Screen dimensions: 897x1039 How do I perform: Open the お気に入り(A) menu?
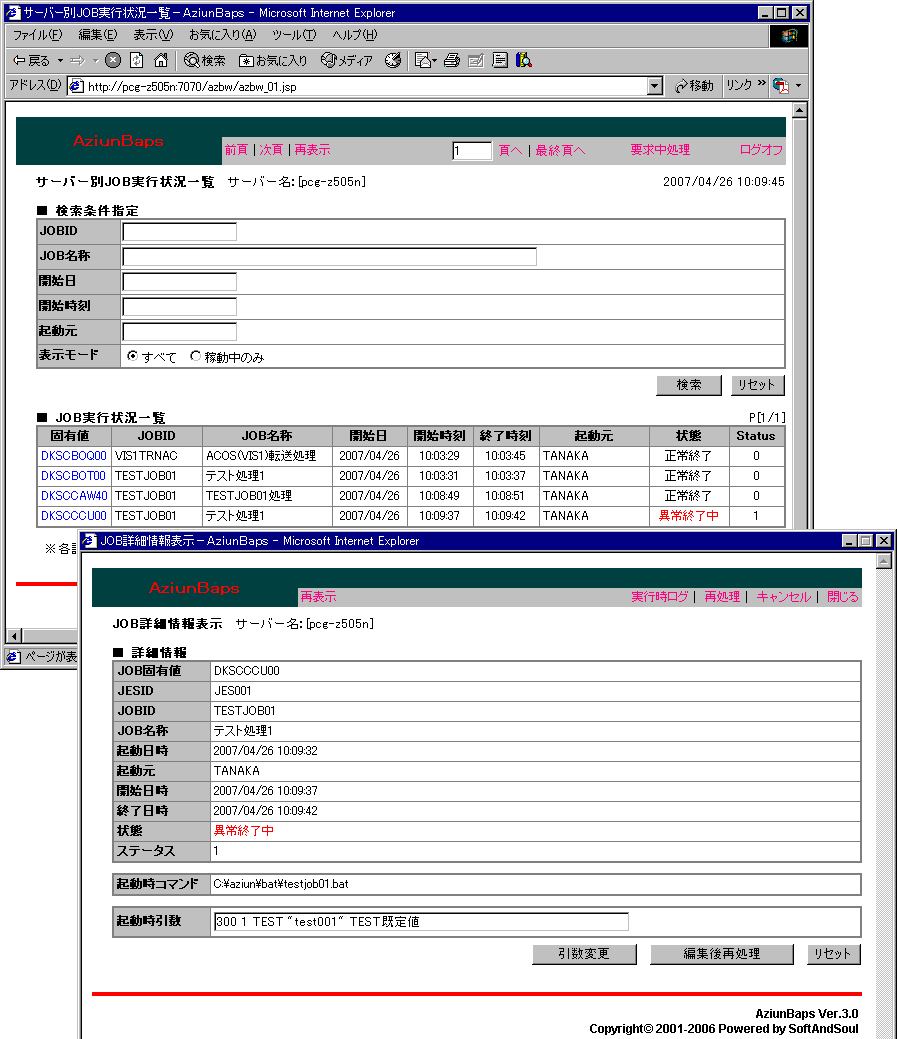222,34
